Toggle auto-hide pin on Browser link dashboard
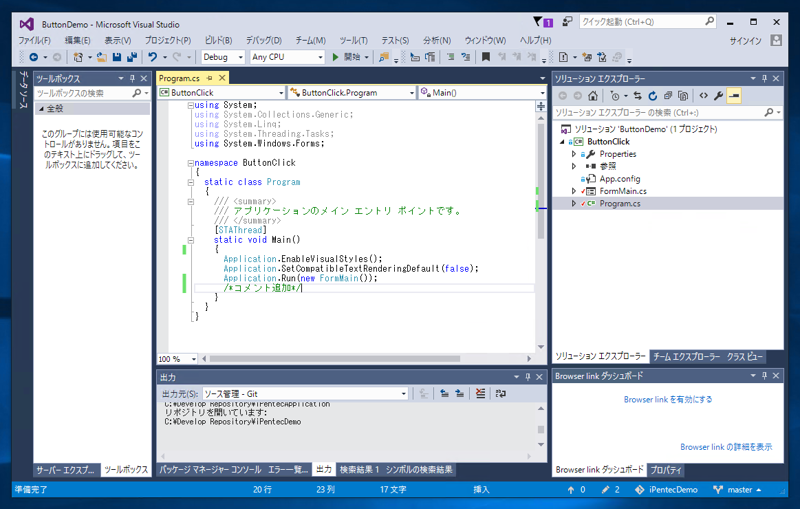The width and height of the screenshot is (800, 509). (x=764, y=375)
